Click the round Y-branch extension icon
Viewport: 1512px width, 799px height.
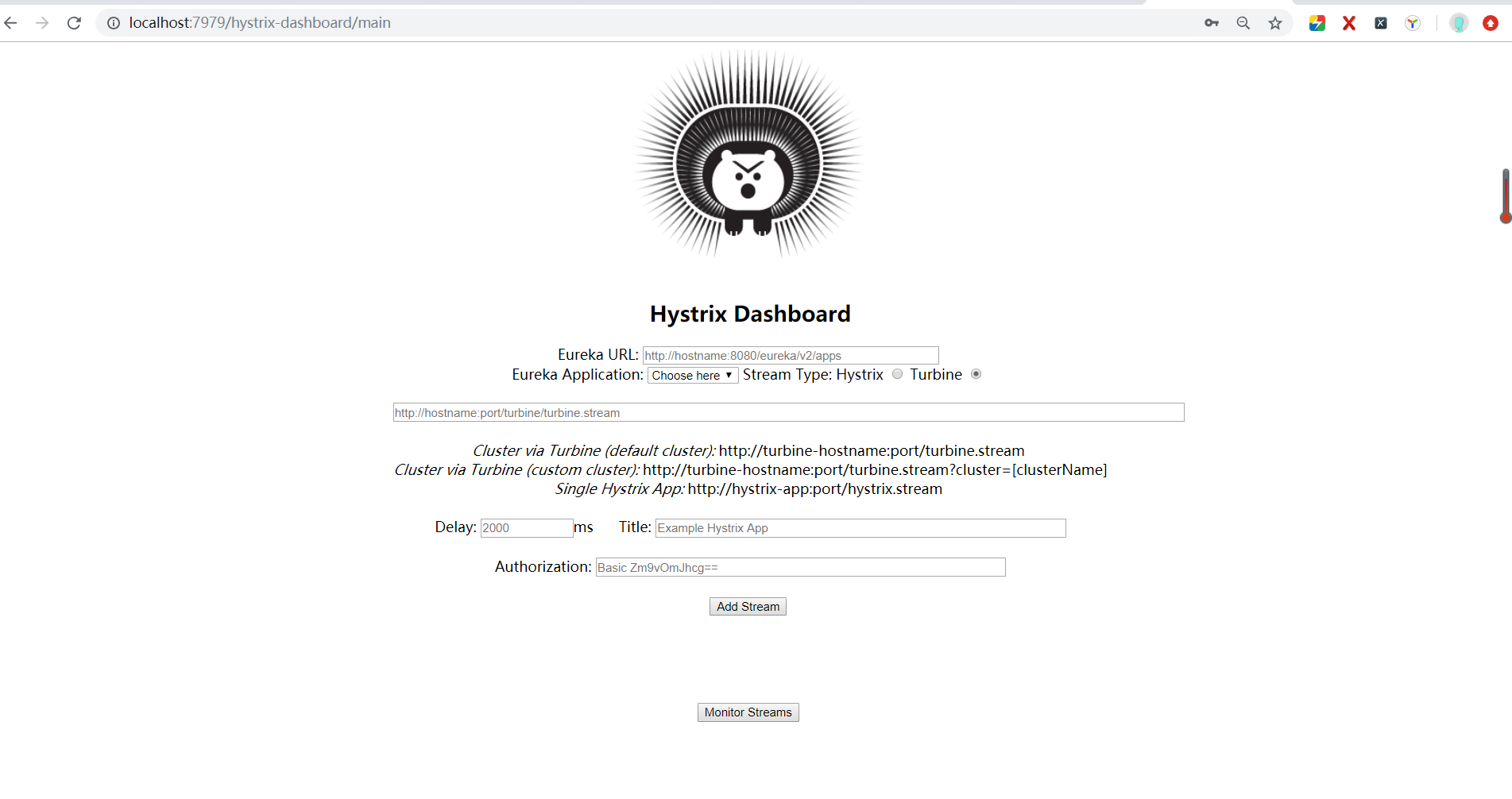1413,23
